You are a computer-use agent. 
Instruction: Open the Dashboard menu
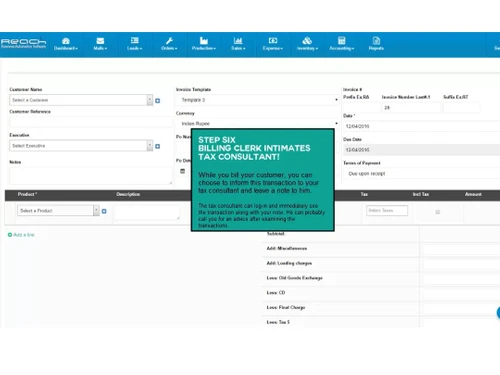click(66, 44)
